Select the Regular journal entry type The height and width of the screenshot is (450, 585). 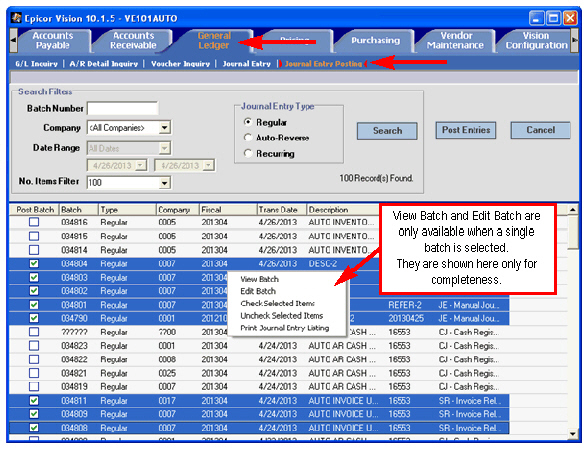coord(248,122)
